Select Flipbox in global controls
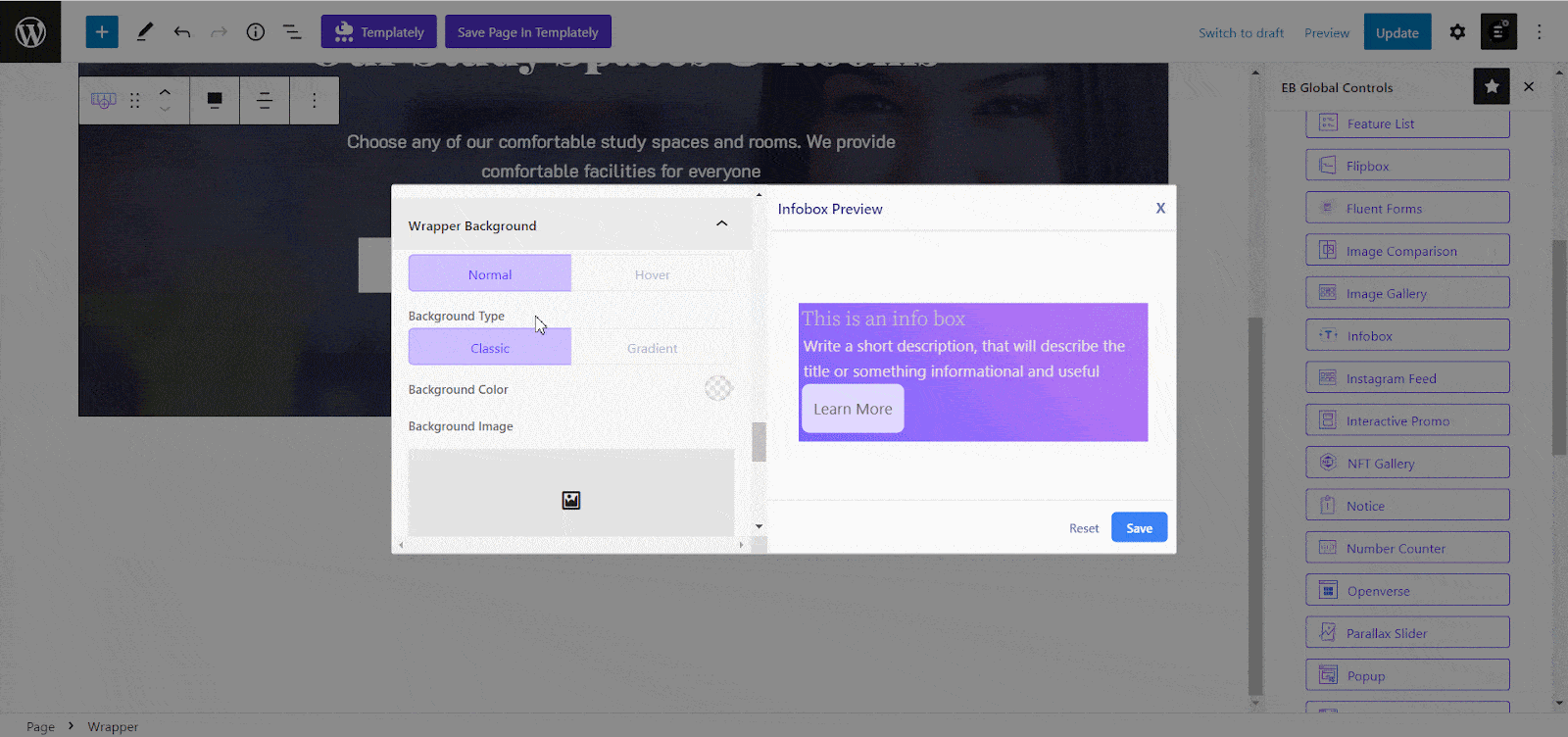This screenshot has height=737, width=1568. pyautogui.click(x=1407, y=166)
